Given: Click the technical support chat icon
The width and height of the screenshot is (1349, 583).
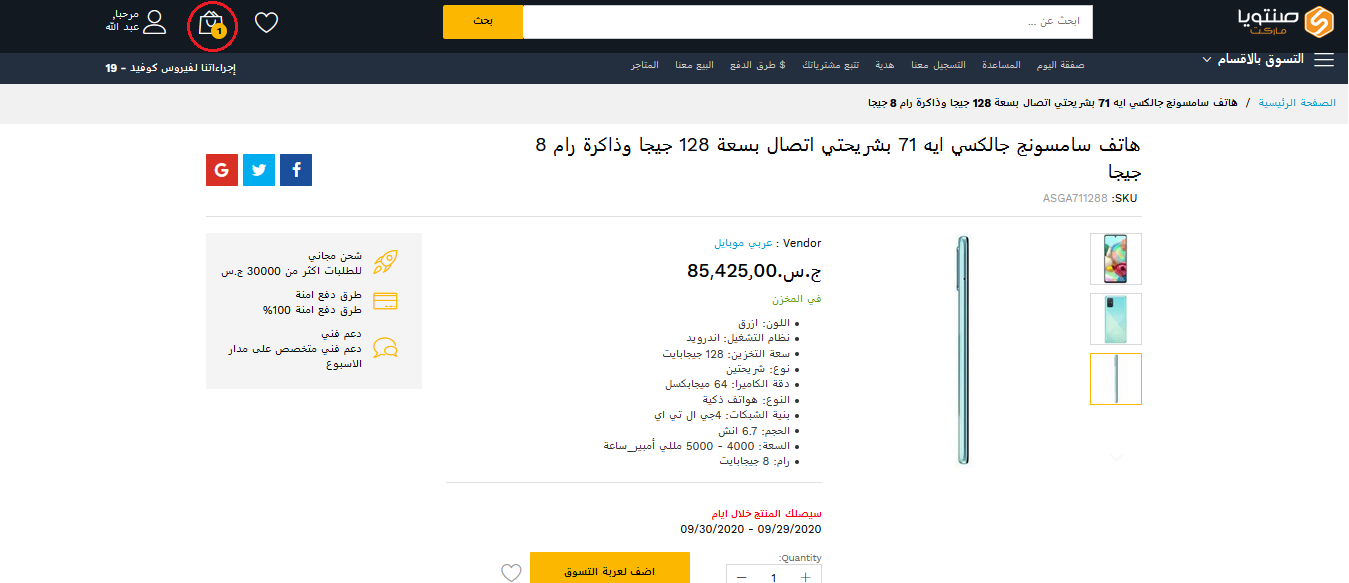Looking at the screenshot, I should point(385,348).
